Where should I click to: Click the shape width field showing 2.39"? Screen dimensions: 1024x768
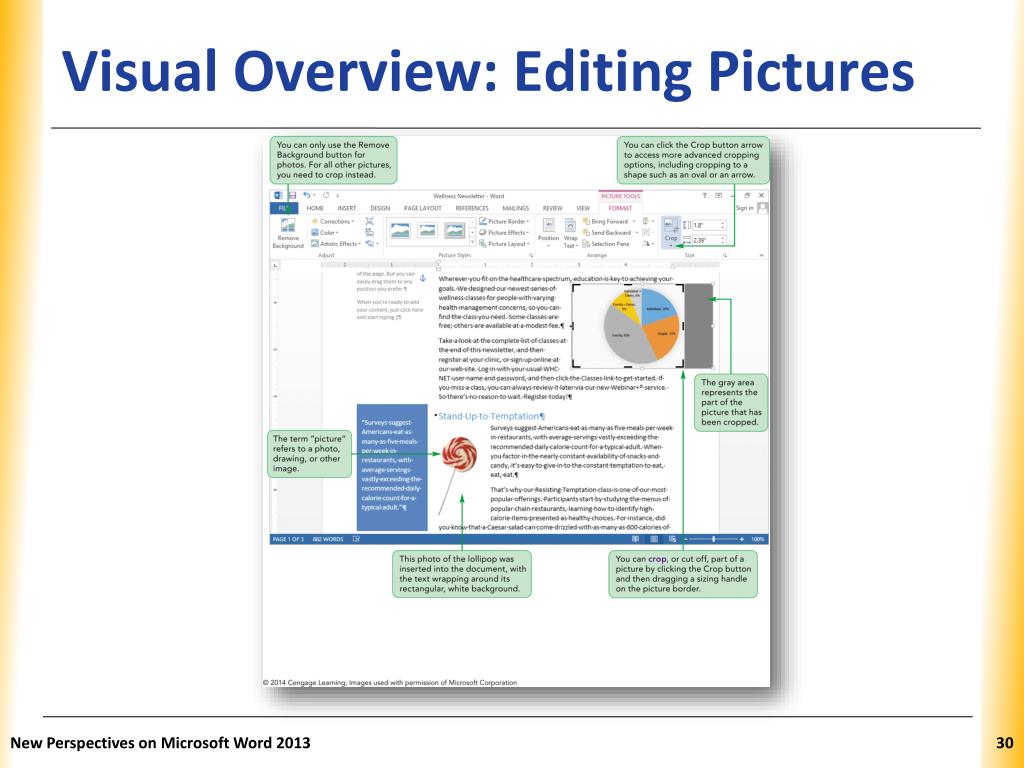tap(708, 240)
